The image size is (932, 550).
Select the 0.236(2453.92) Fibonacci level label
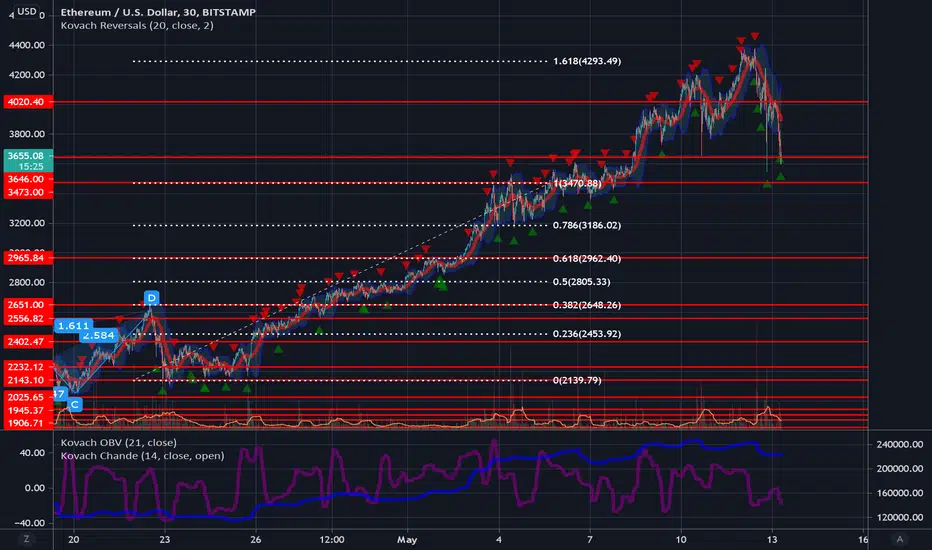(x=587, y=334)
